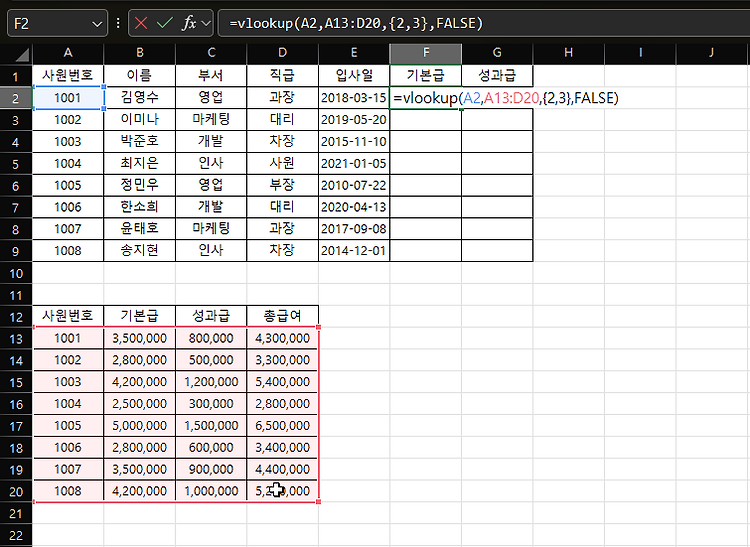Click the name 박준호
The width and height of the screenshot is (750, 547).
click(139, 142)
